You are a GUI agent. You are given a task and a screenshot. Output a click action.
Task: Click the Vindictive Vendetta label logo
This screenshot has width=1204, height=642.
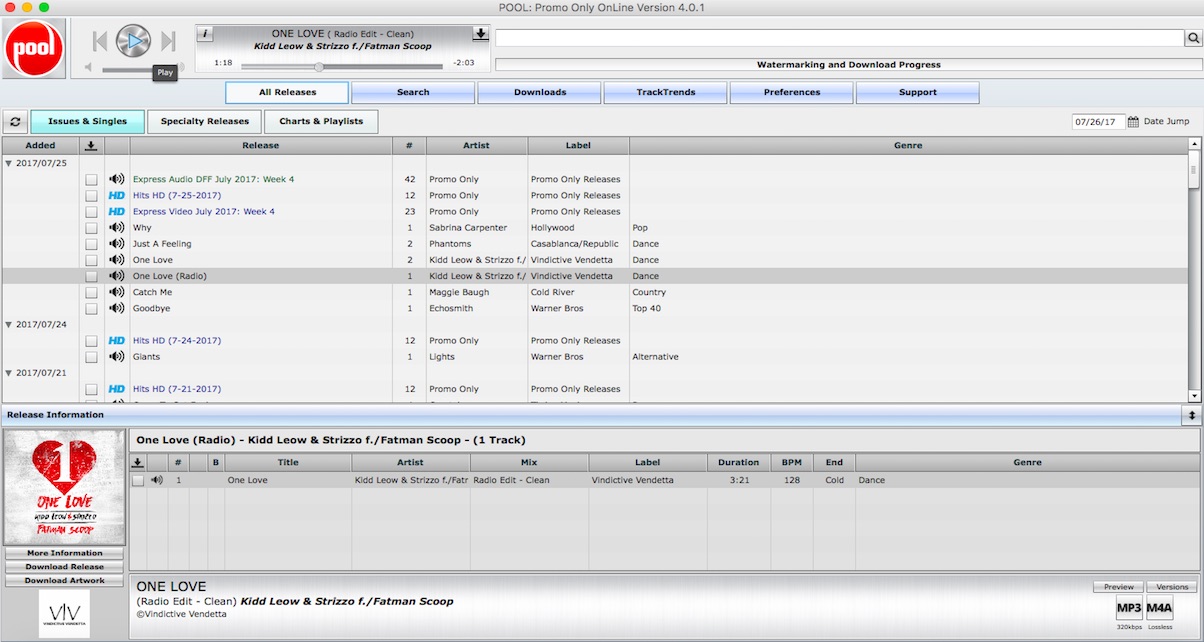64,614
